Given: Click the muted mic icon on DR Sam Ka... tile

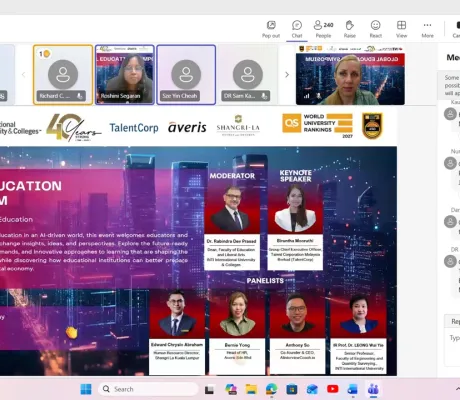Looking at the screenshot, I should click(264, 96).
